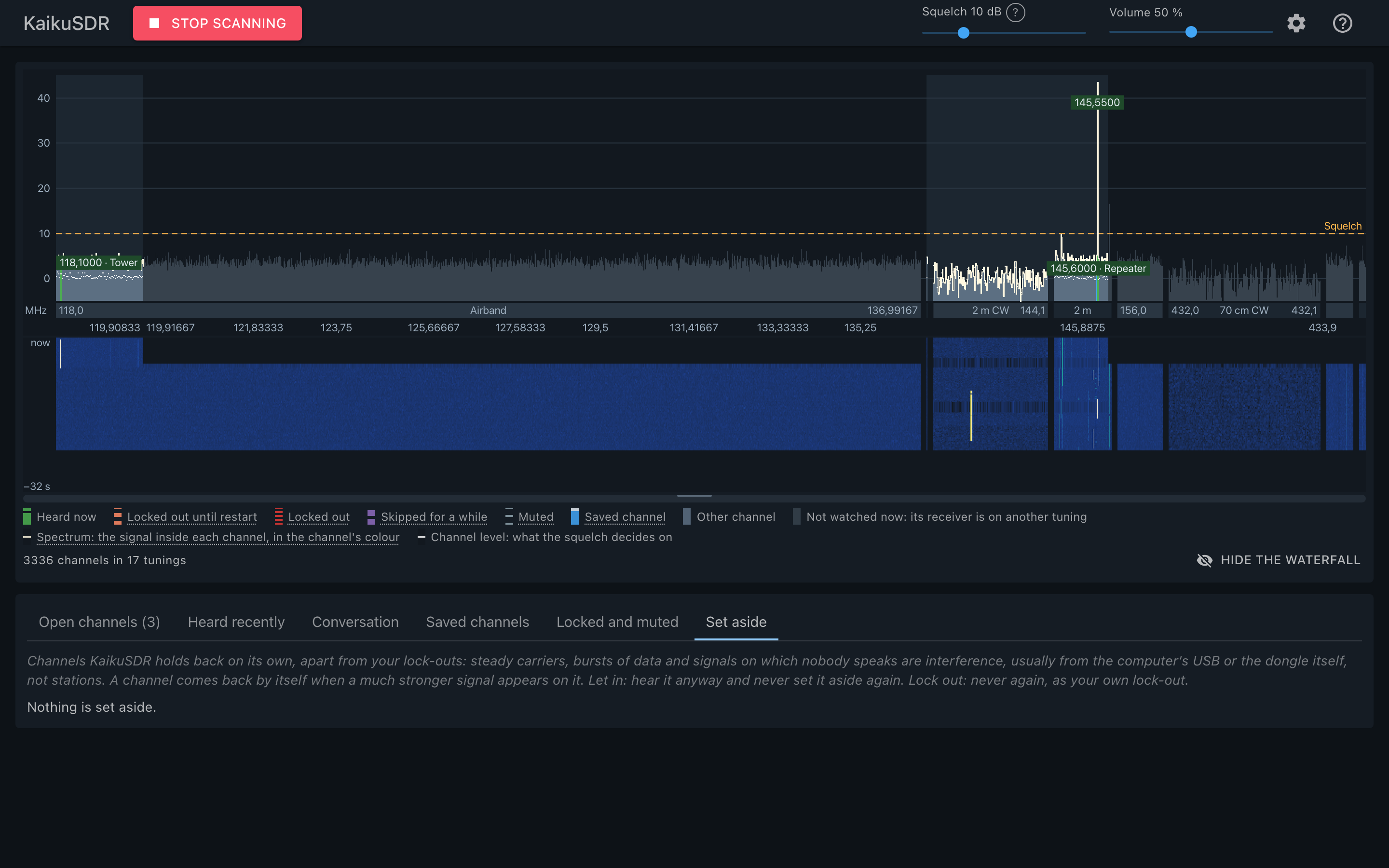Click the Squelch slider handle
This screenshot has width=1389, height=868.
tap(964, 33)
